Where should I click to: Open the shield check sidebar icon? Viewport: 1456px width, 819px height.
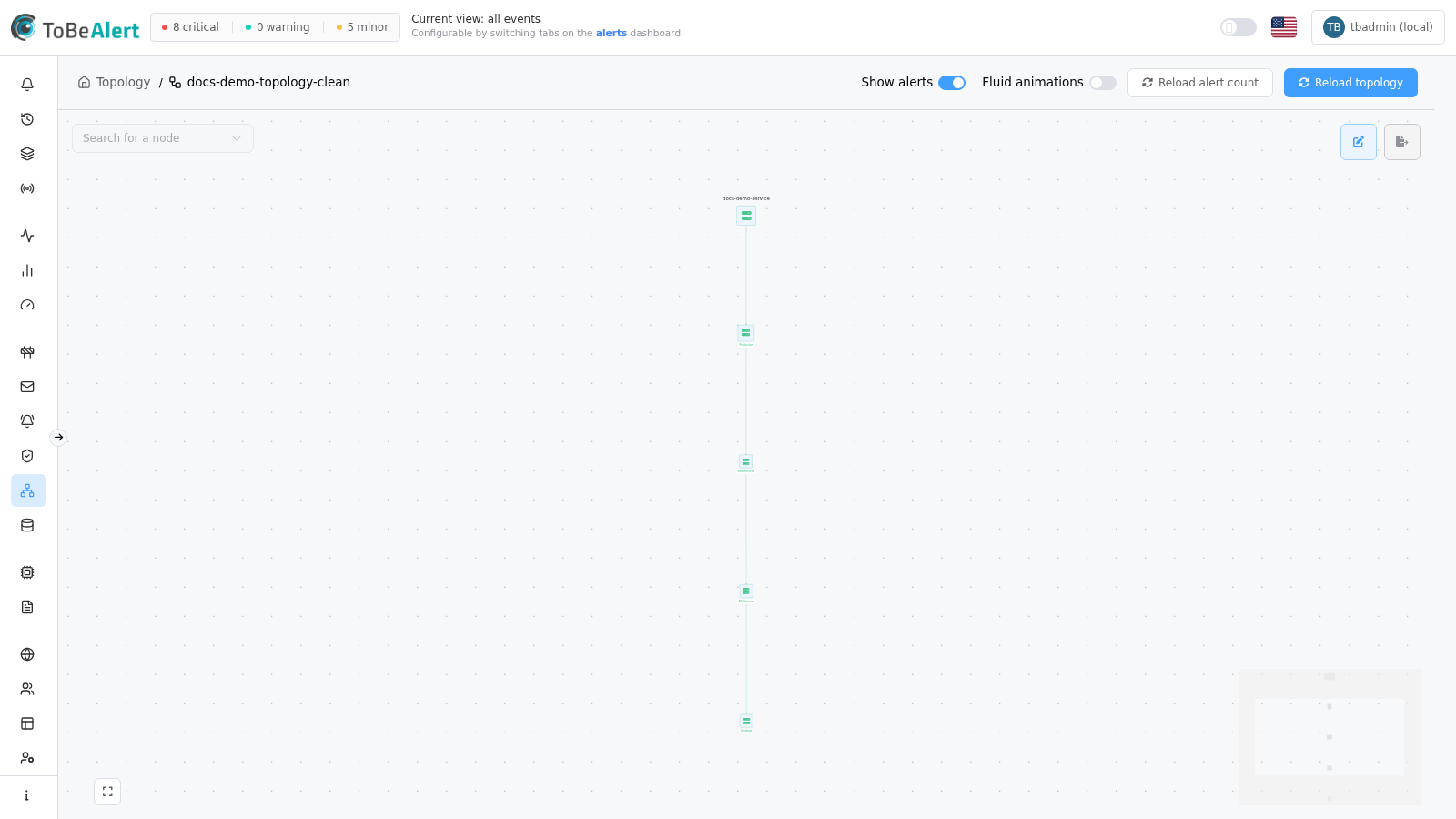(x=27, y=456)
